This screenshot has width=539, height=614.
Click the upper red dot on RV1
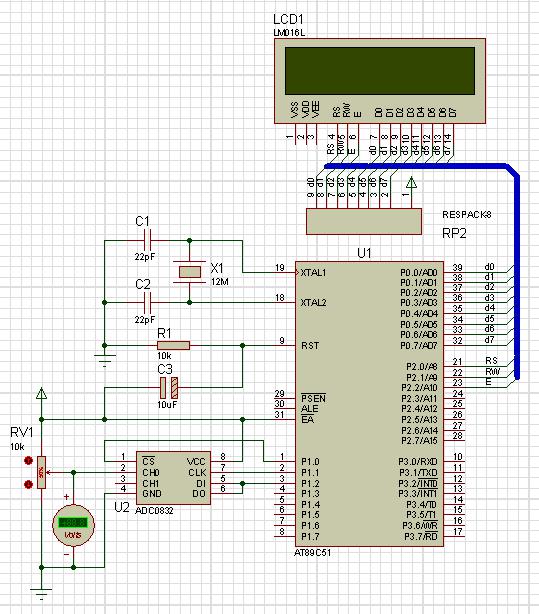(x=28, y=460)
